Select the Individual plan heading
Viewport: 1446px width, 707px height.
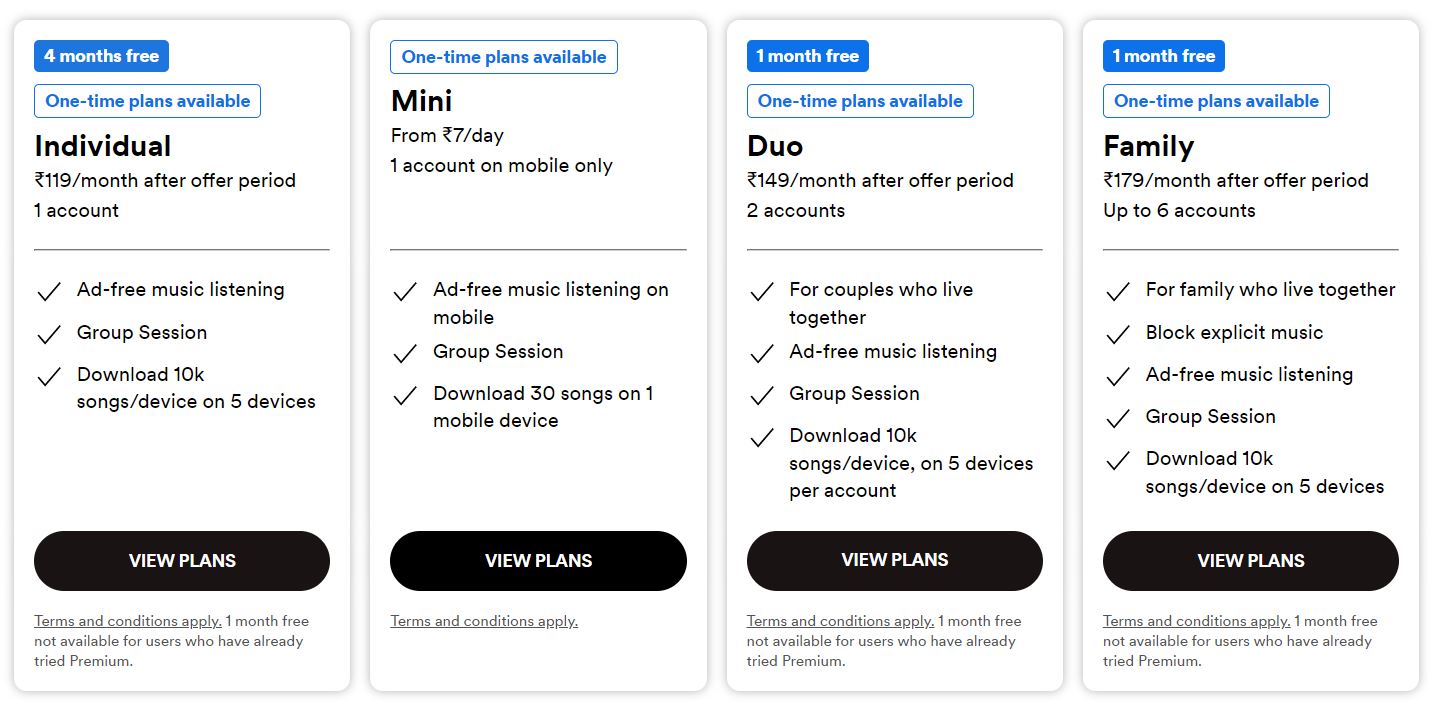pos(102,145)
